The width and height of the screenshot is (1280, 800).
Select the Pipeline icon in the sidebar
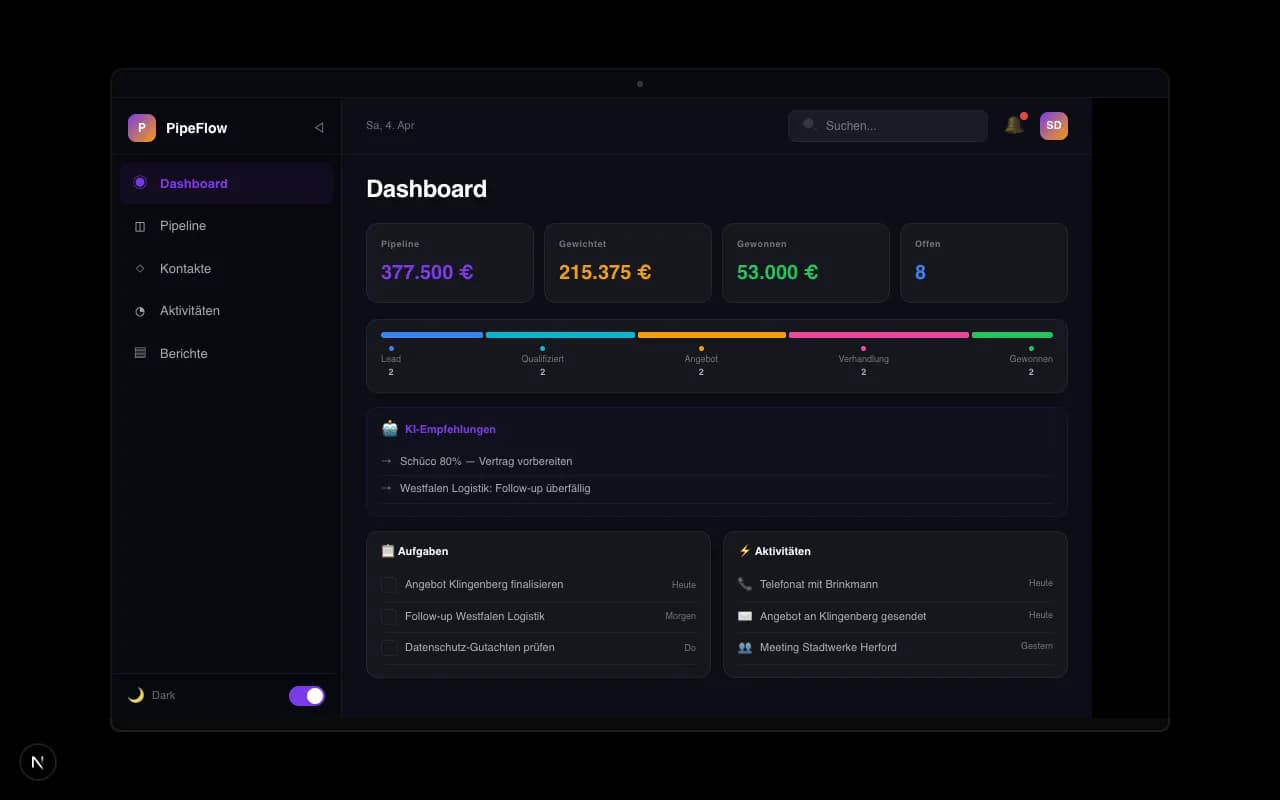pyautogui.click(x=140, y=226)
